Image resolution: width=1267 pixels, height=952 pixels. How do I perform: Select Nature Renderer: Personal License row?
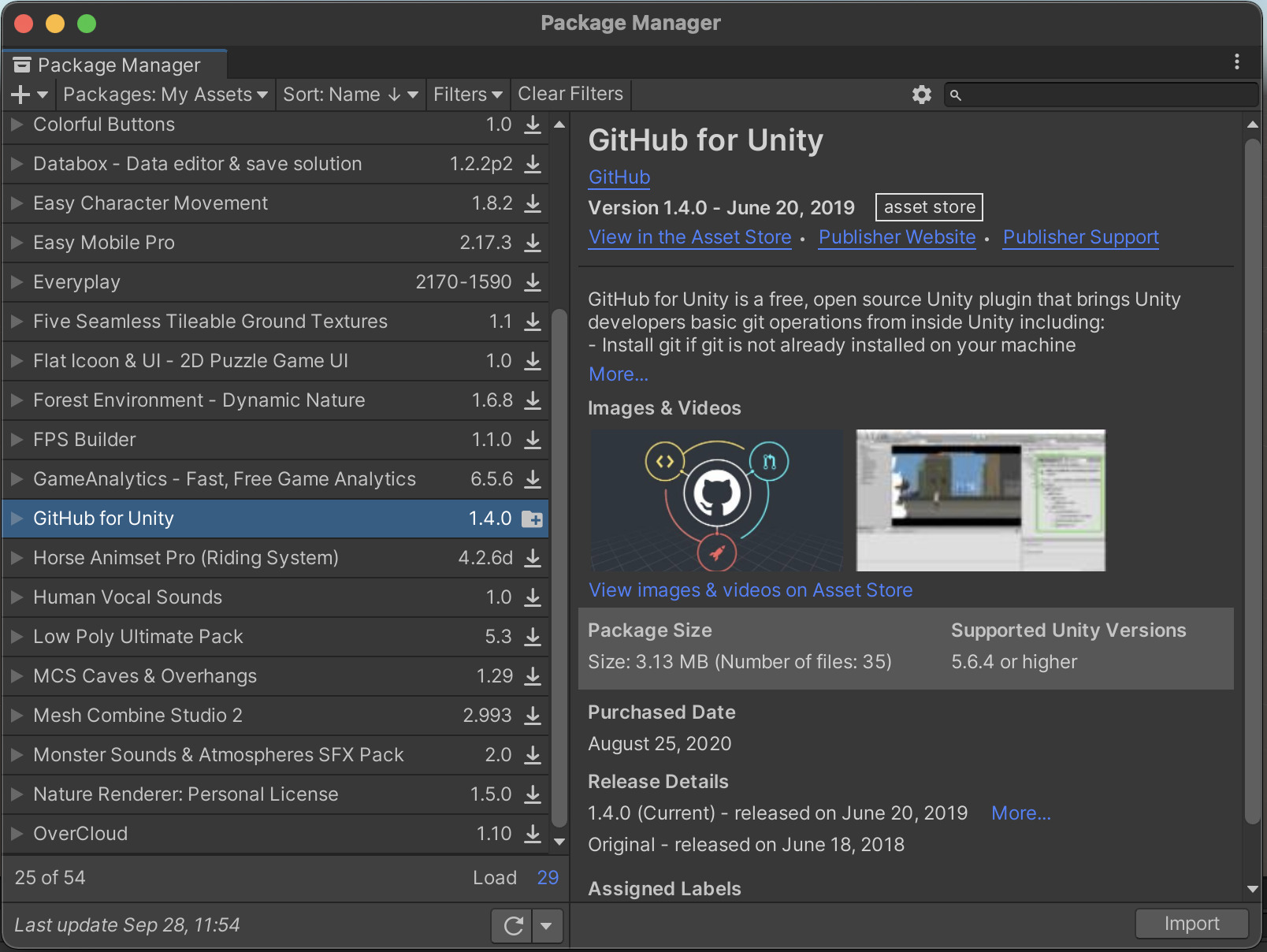tap(275, 794)
